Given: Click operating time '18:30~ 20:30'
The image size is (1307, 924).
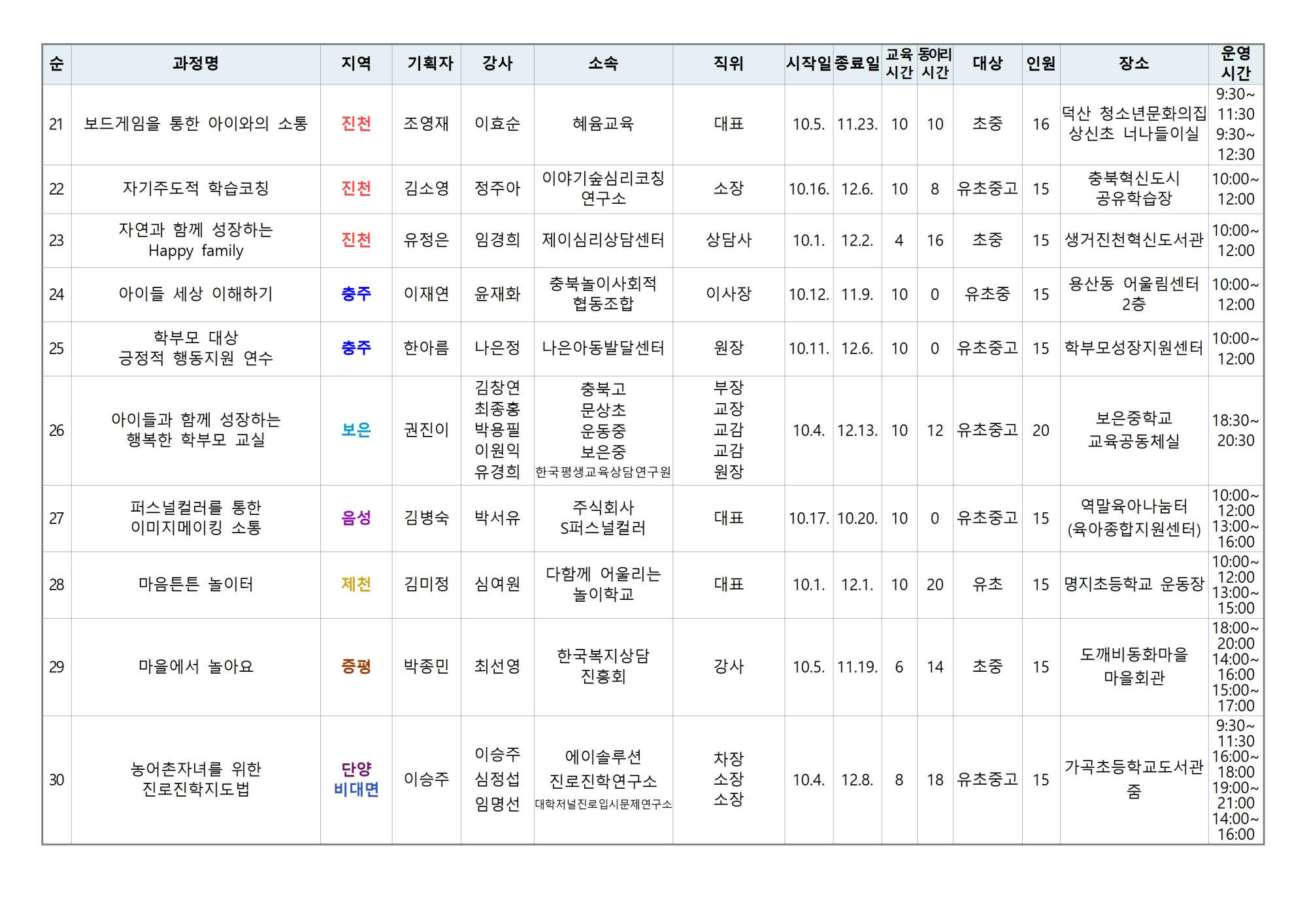Looking at the screenshot, I should (1236, 430).
